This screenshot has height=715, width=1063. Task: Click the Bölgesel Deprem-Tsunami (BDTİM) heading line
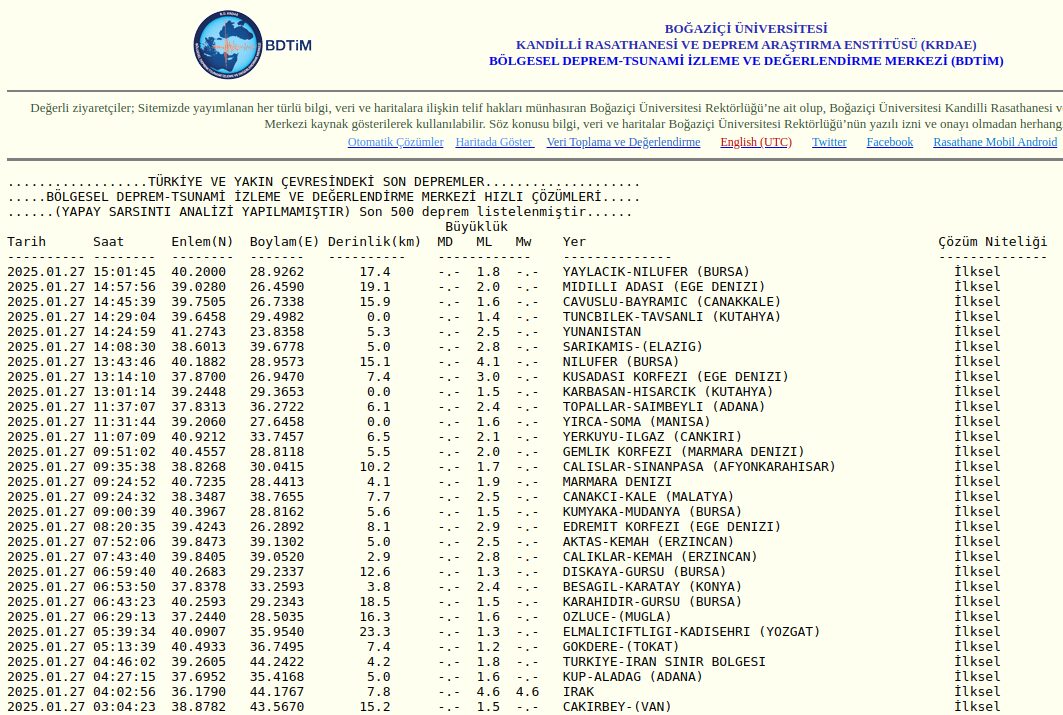tap(746, 61)
